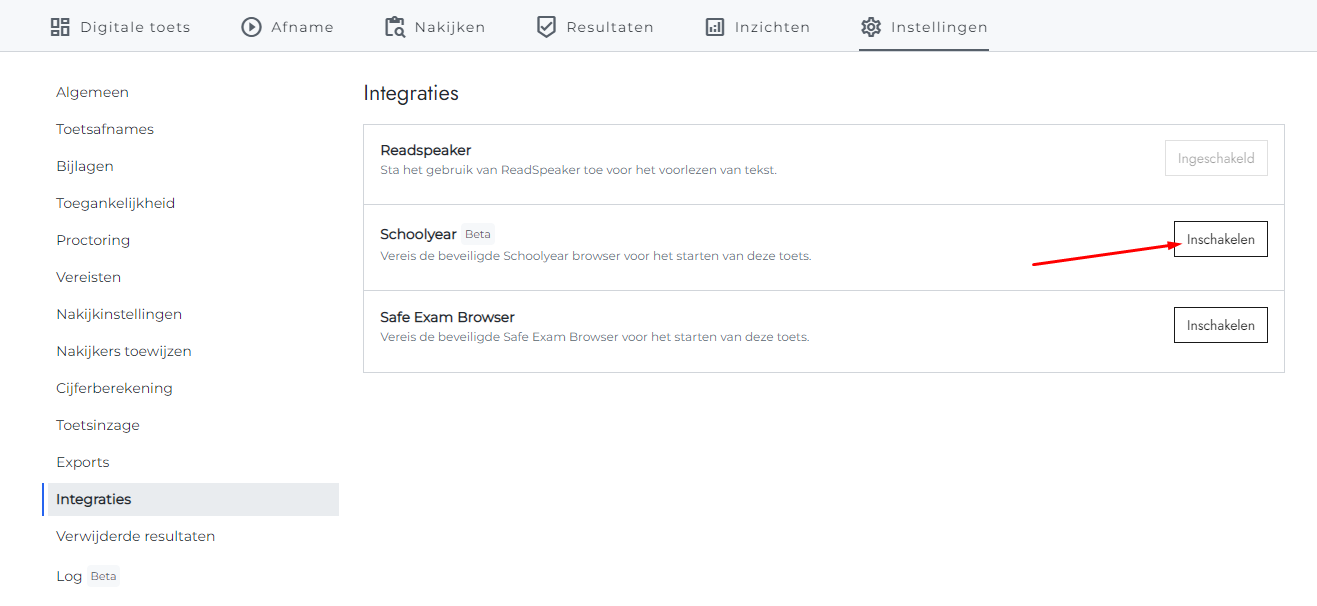
Task: Click description mentioning beveiligde Schoolyear browser
Action: pos(596,256)
